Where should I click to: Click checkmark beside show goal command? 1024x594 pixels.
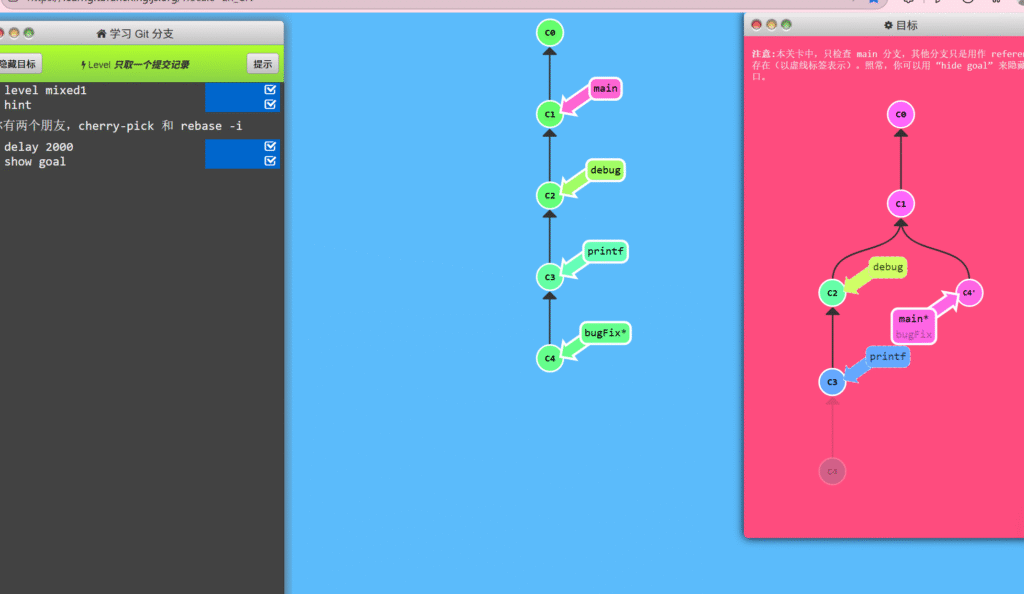270,161
